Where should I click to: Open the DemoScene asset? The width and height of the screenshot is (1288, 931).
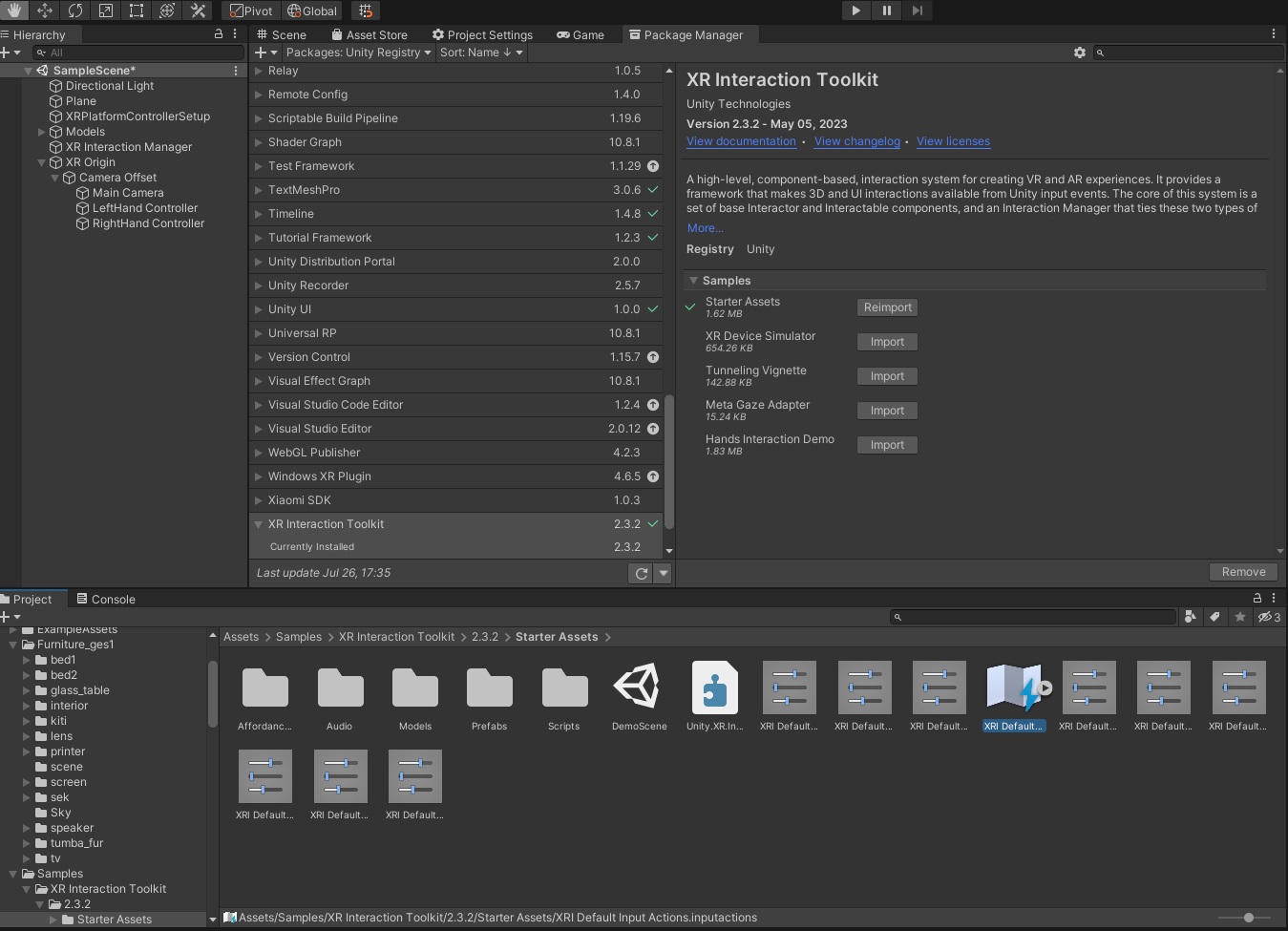click(x=639, y=696)
